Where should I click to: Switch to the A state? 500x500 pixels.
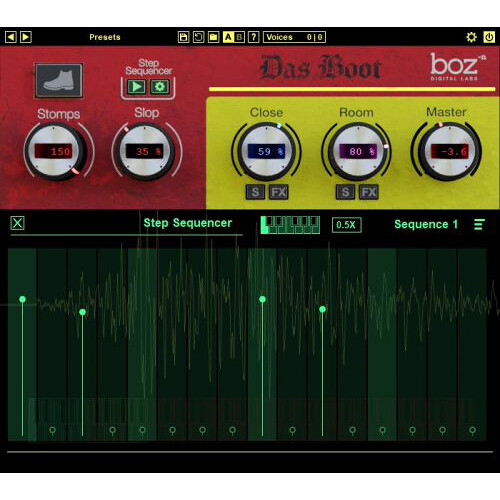[x=228, y=37]
